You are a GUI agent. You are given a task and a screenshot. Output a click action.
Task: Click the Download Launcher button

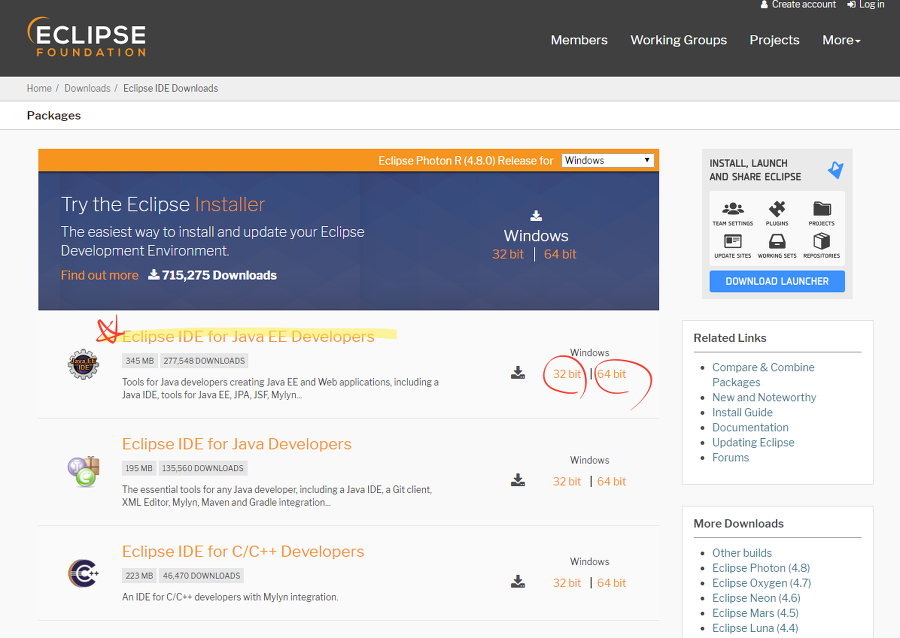click(777, 281)
